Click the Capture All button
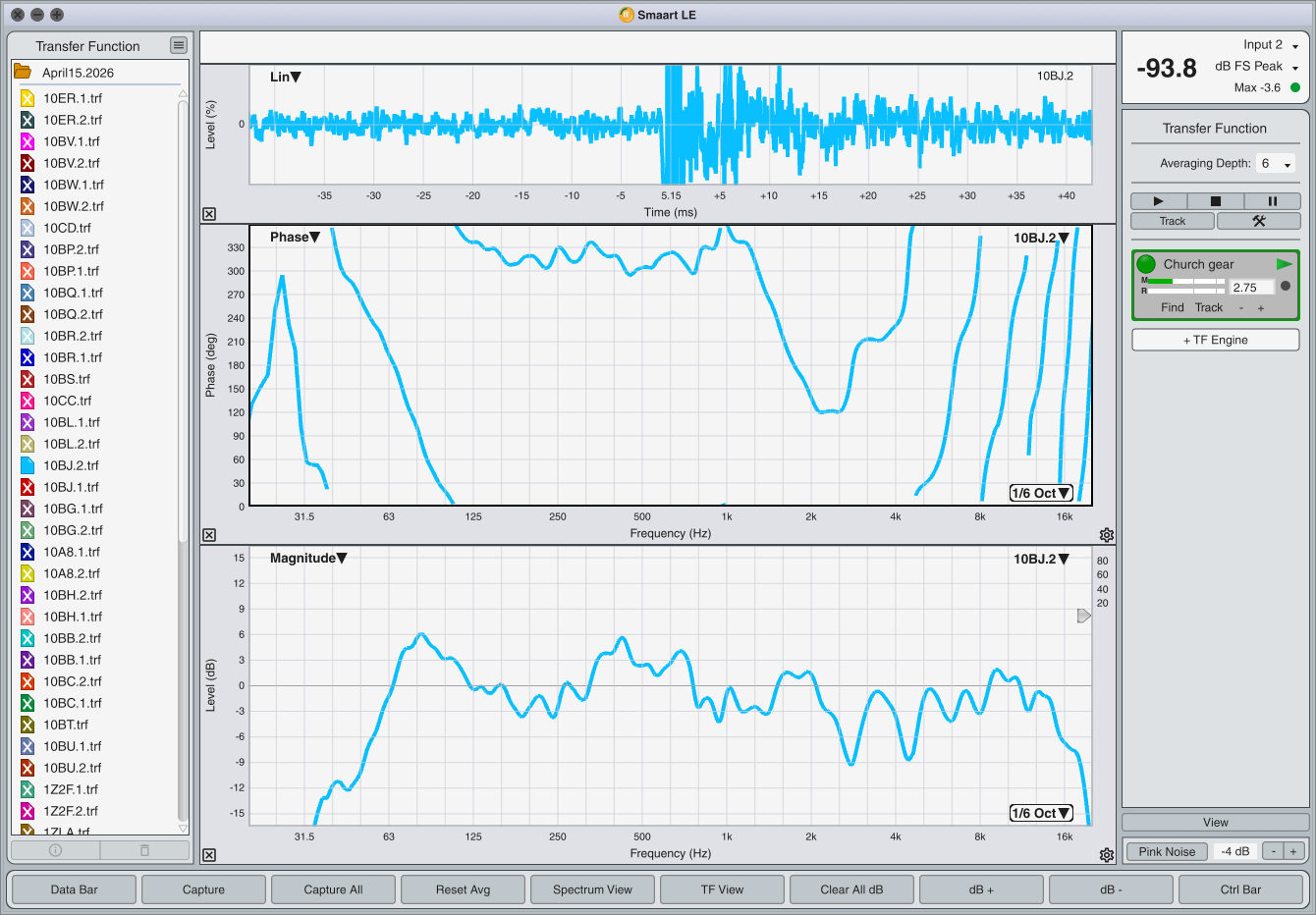1316x915 pixels. [333, 889]
